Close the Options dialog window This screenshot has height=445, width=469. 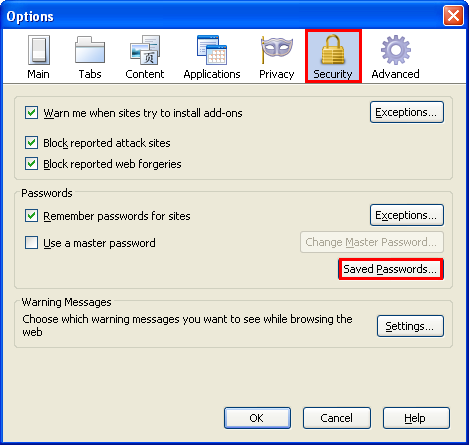coord(453,15)
